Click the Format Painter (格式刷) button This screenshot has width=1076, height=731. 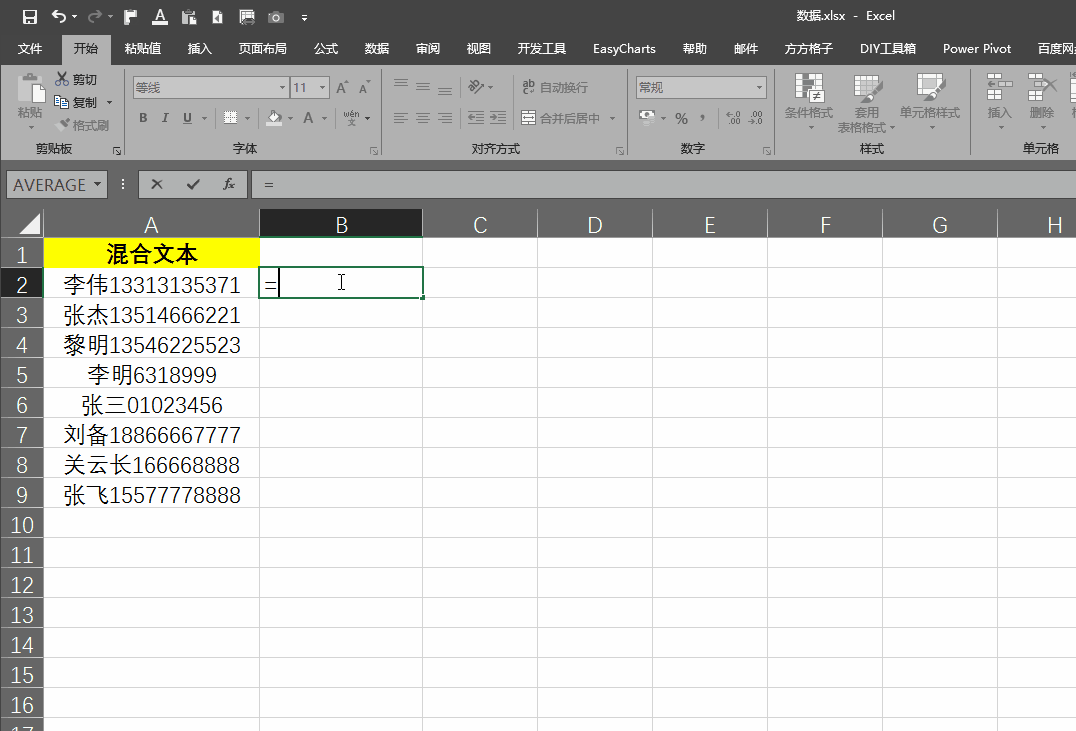point(82,125)
